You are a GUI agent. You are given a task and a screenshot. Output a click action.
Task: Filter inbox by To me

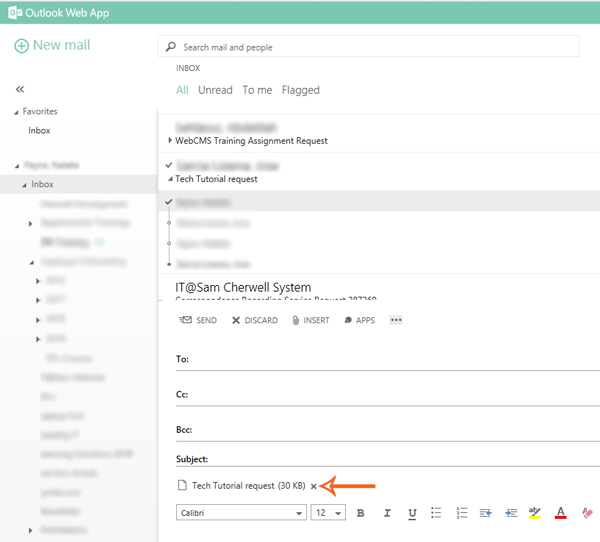click(x=257, y=90)
